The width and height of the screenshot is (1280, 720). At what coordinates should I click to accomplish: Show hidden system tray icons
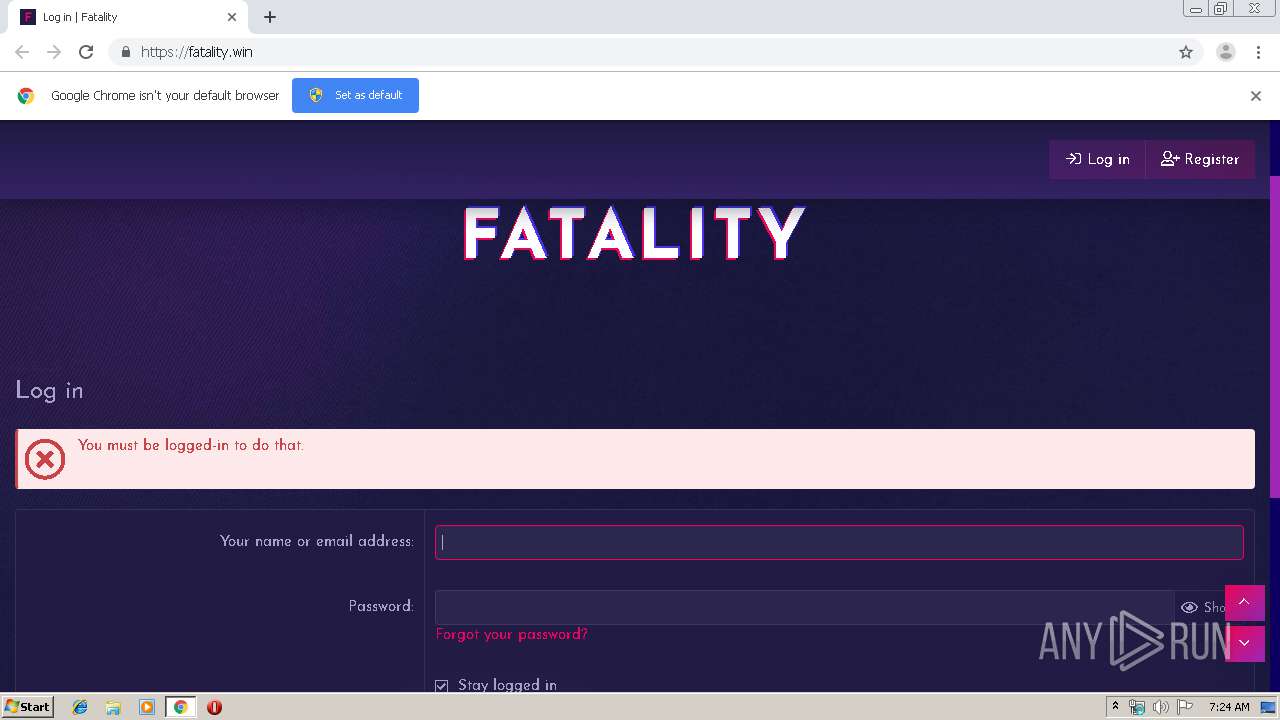(1115, 707)
